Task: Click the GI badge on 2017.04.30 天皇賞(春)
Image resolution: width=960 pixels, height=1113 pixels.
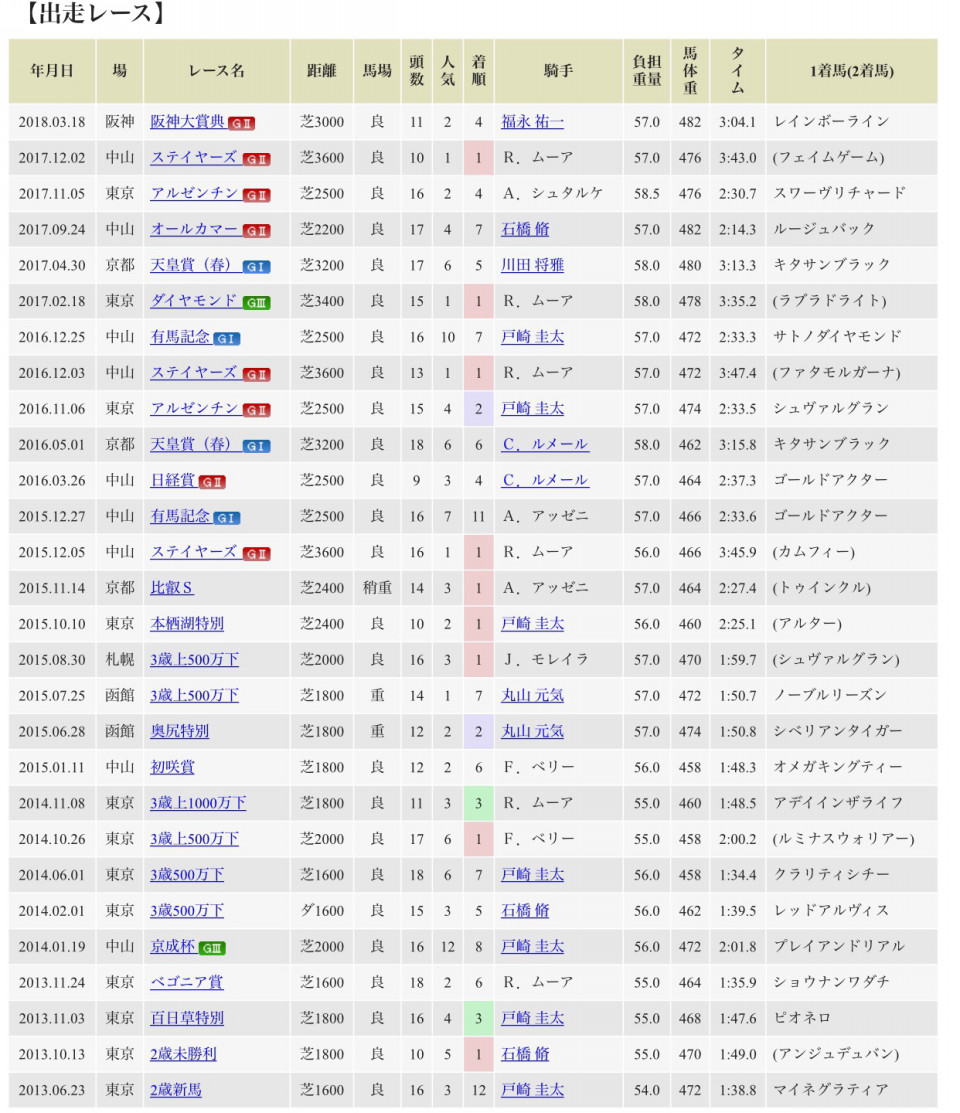Action: (x=256, y=267)
